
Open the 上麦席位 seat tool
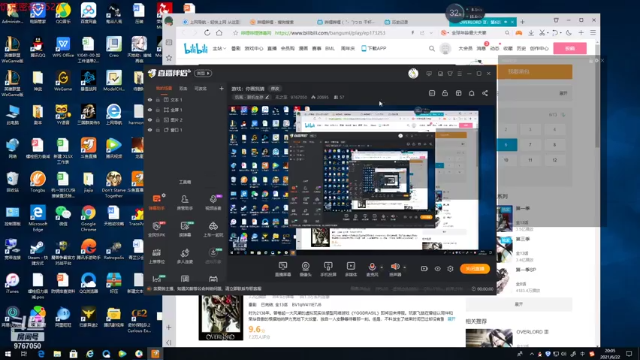(157, 256)
